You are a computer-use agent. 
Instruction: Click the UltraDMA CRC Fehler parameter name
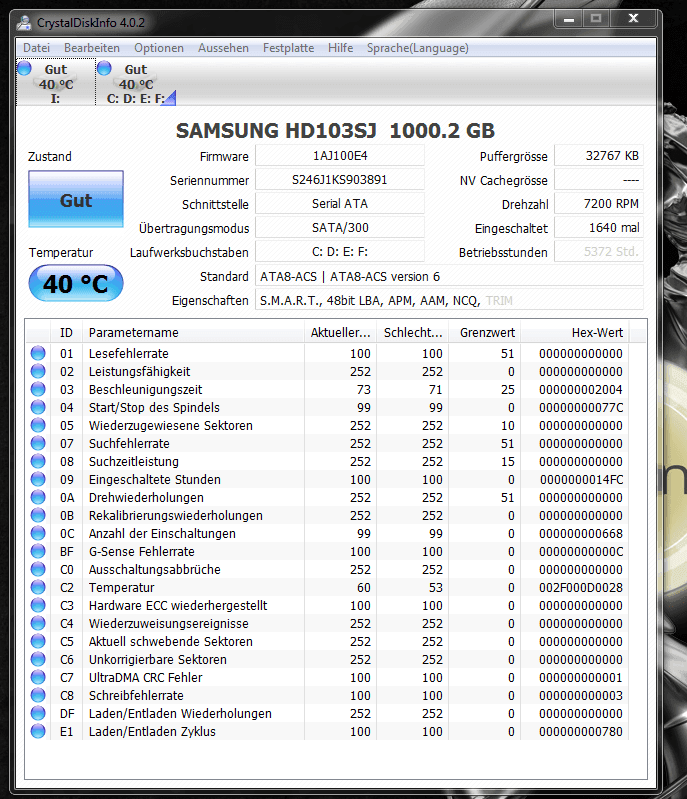coord(145,678)
